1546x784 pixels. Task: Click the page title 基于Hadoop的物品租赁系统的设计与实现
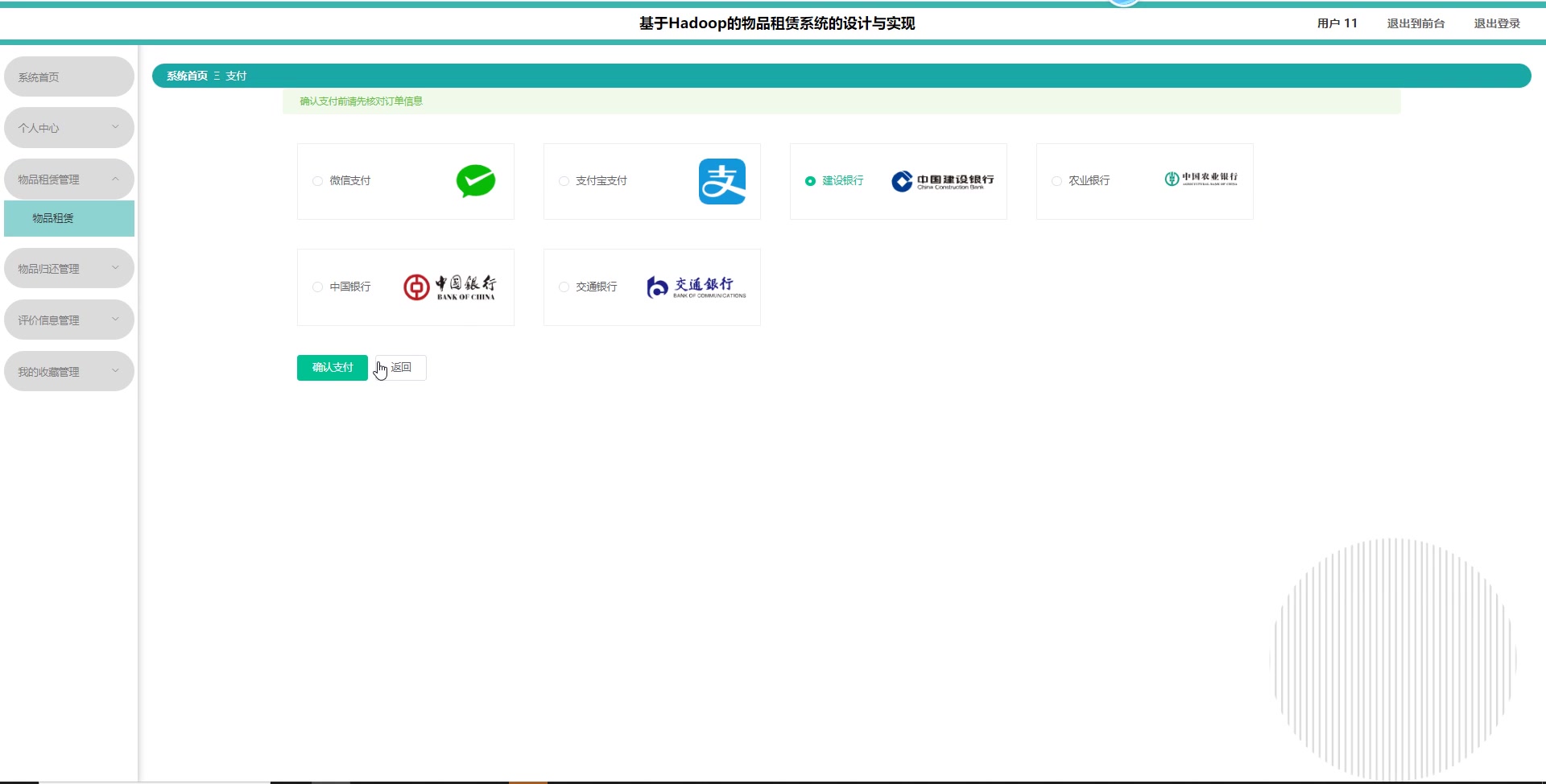(777, 23)
